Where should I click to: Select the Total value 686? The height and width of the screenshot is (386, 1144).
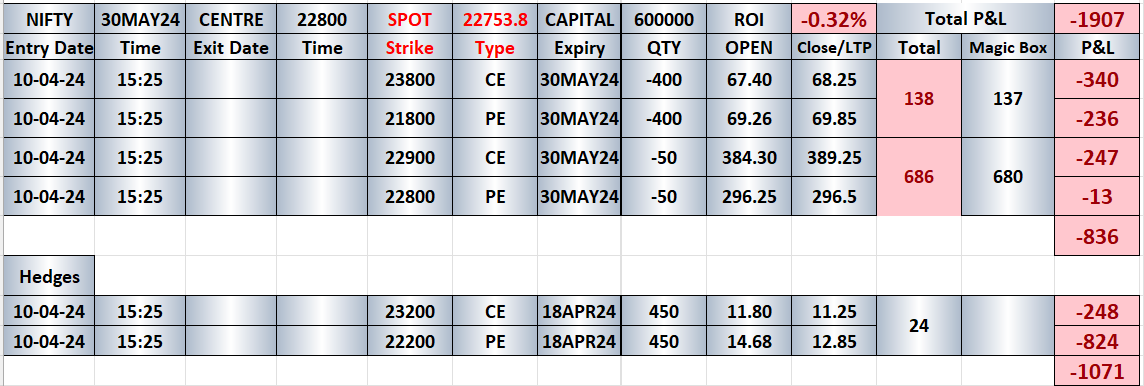[919, 176]
